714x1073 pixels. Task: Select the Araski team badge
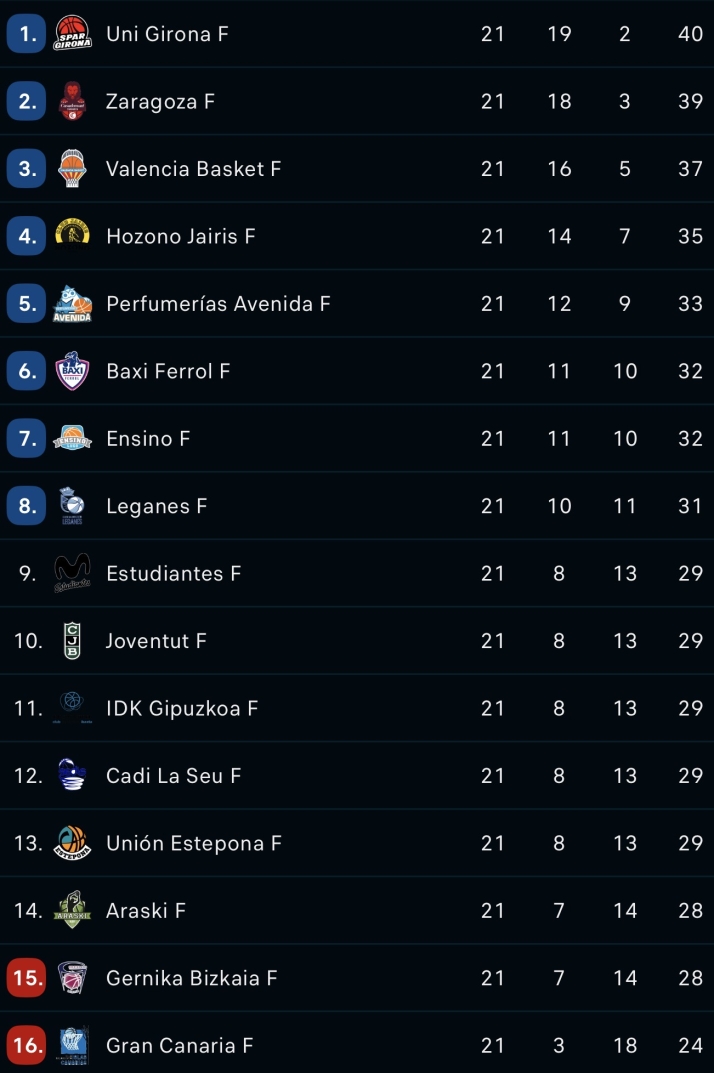(72, 910)
